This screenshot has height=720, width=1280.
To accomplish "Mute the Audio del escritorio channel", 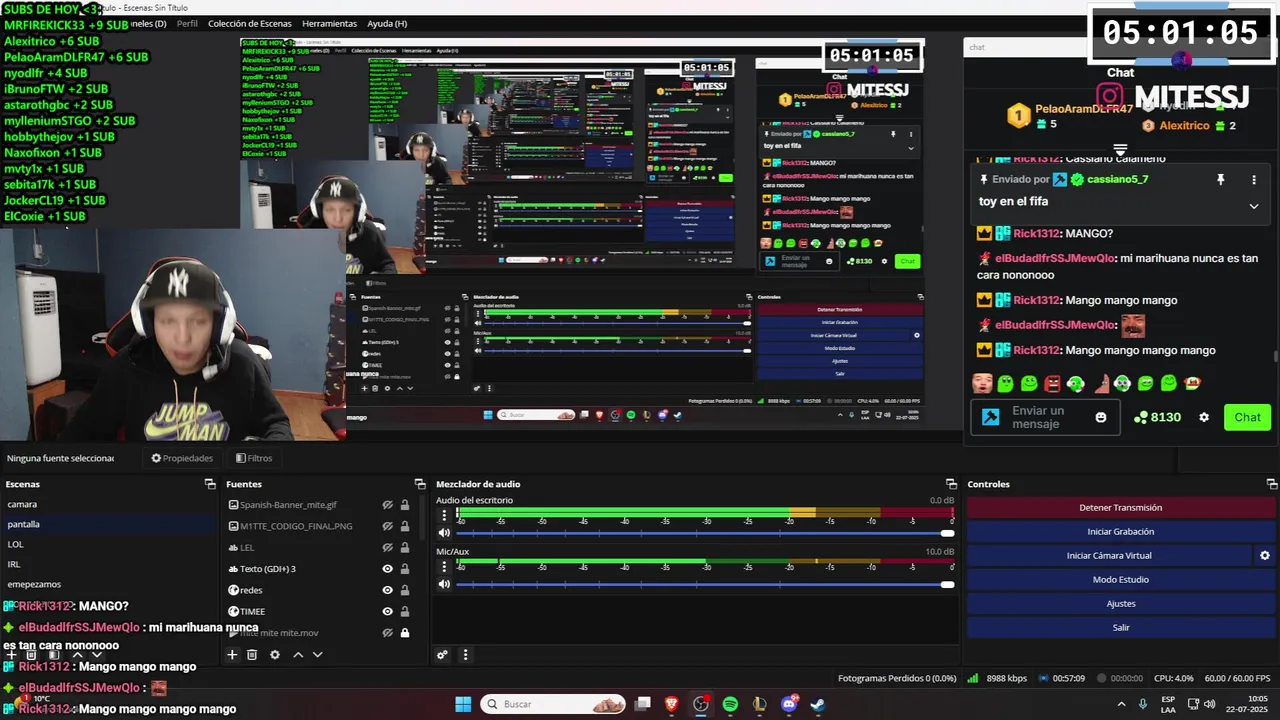I will 445,533.
